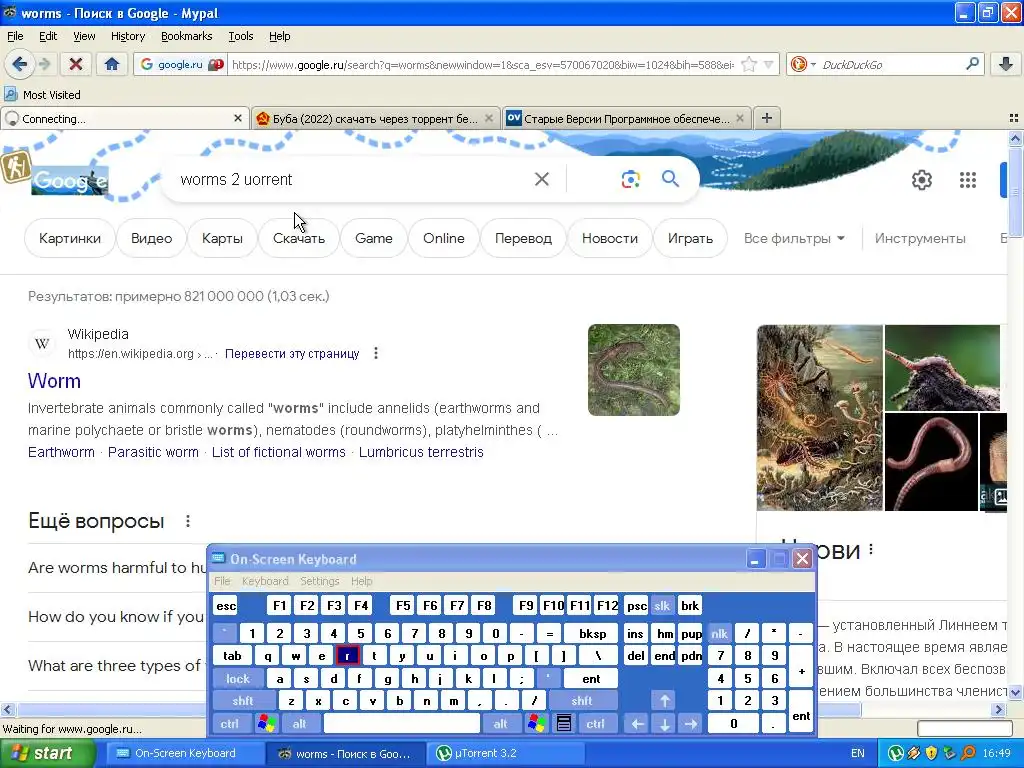This screenshot has height=768, width=1024.
Task: Click the right arrow key on On-Screen Keyboard
Action: 691,724
